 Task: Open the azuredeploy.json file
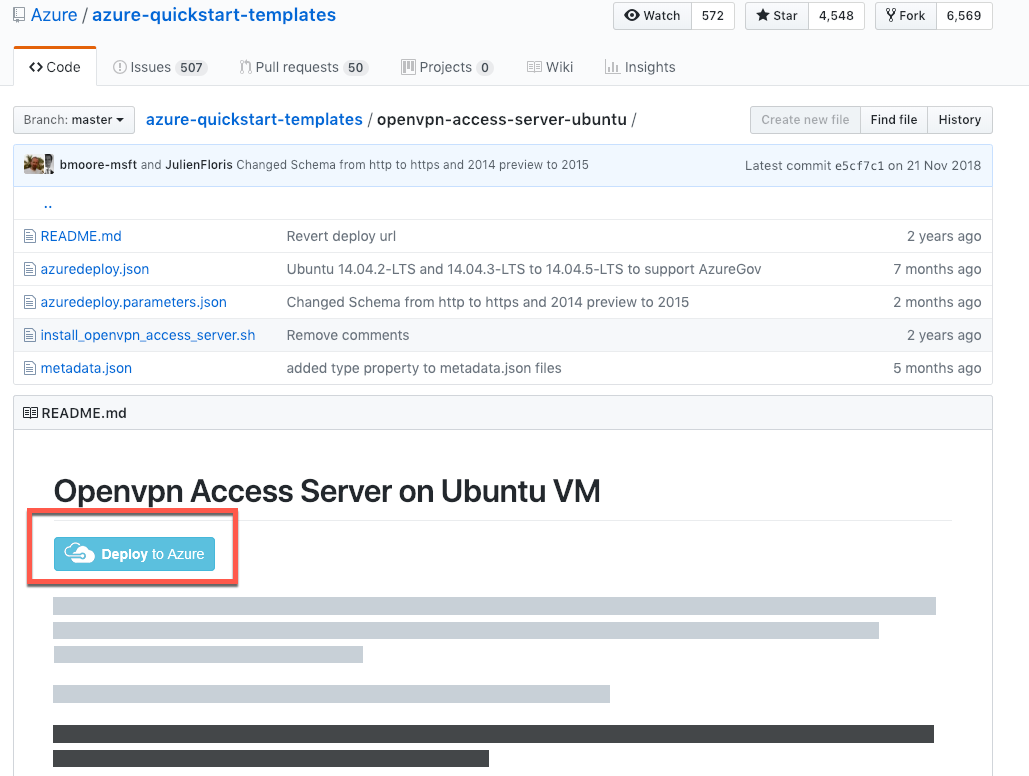(94, 269)
